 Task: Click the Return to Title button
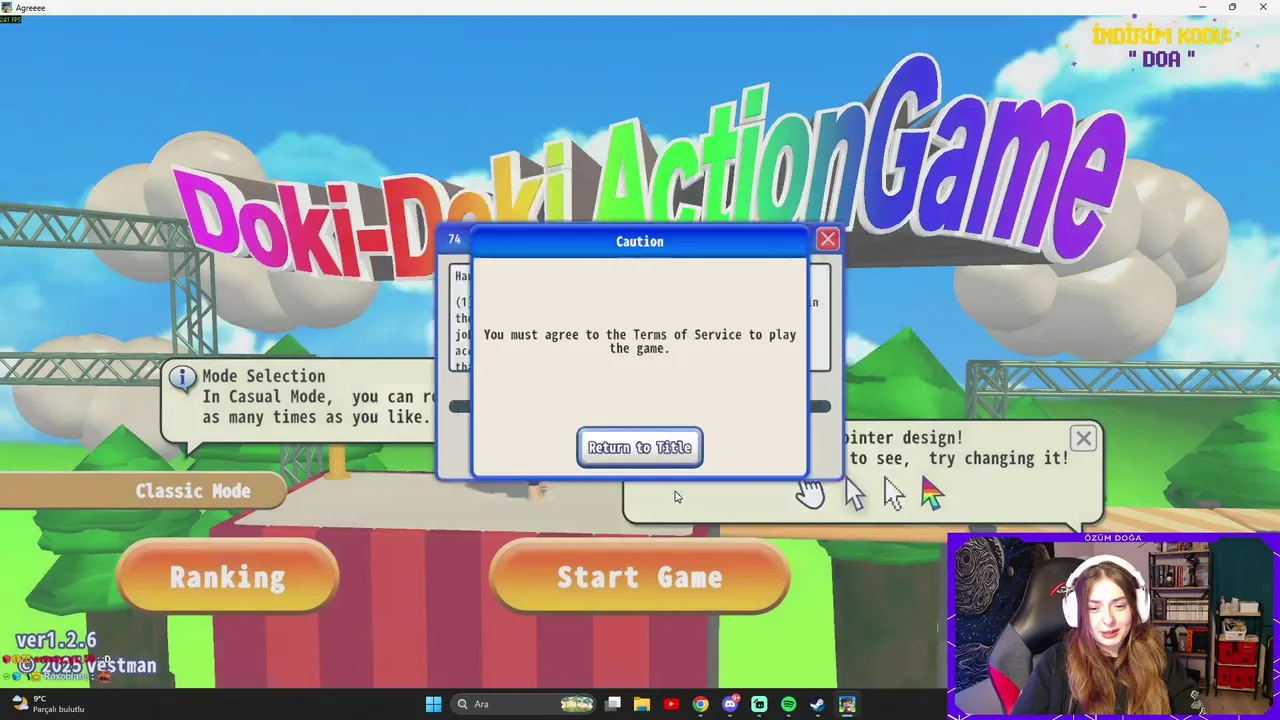(640, 447)
